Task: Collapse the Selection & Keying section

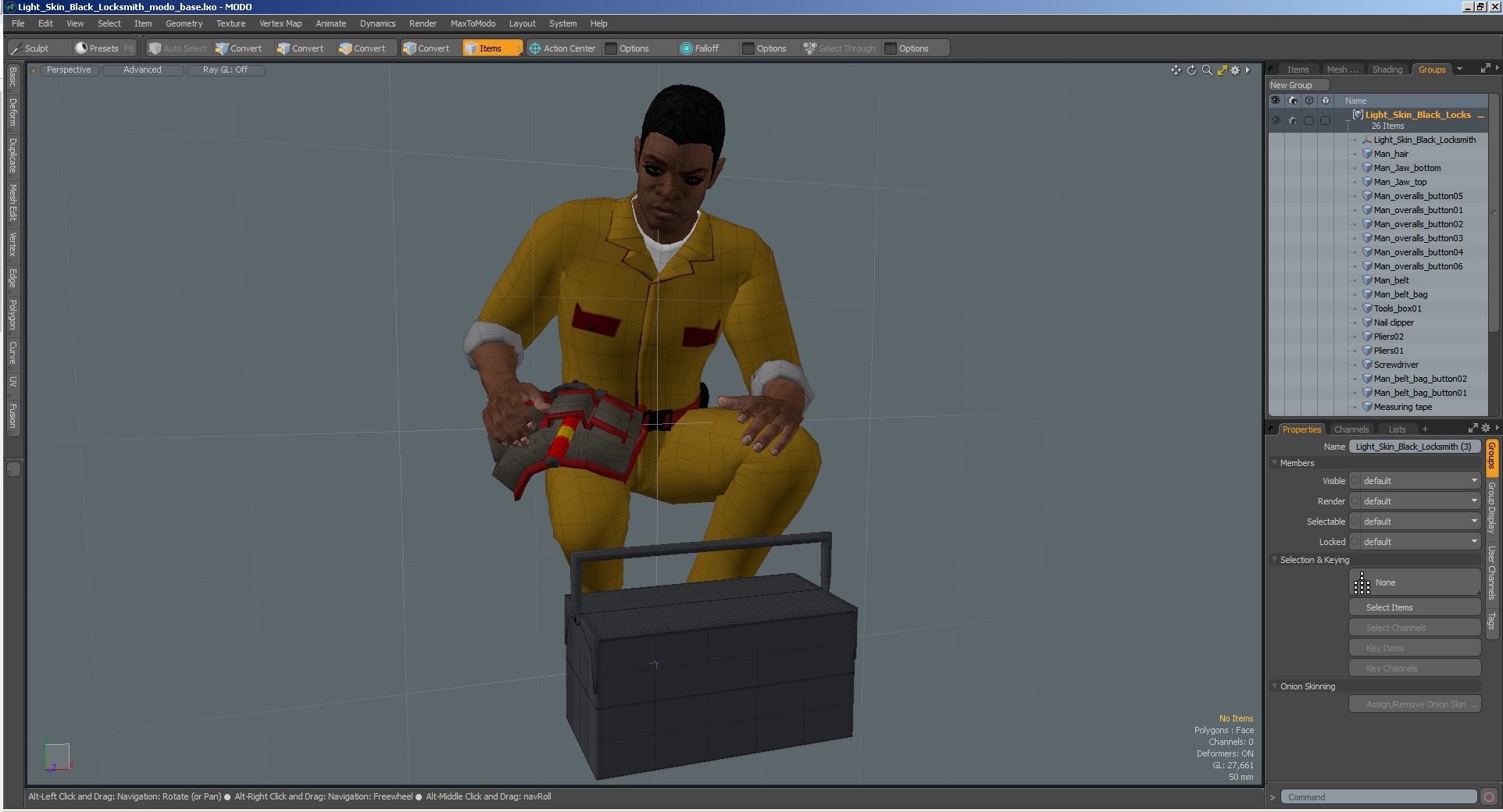Action: coord(1275,560)
